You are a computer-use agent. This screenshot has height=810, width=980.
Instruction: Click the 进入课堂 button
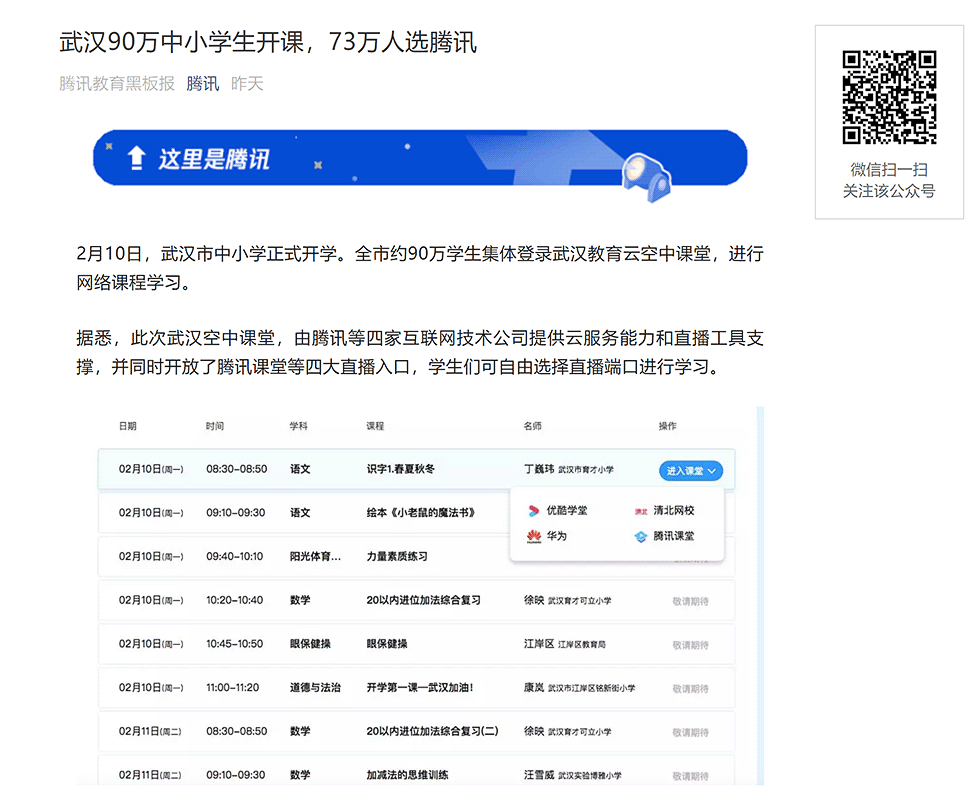pyautogui.click(x=691, y=471)
